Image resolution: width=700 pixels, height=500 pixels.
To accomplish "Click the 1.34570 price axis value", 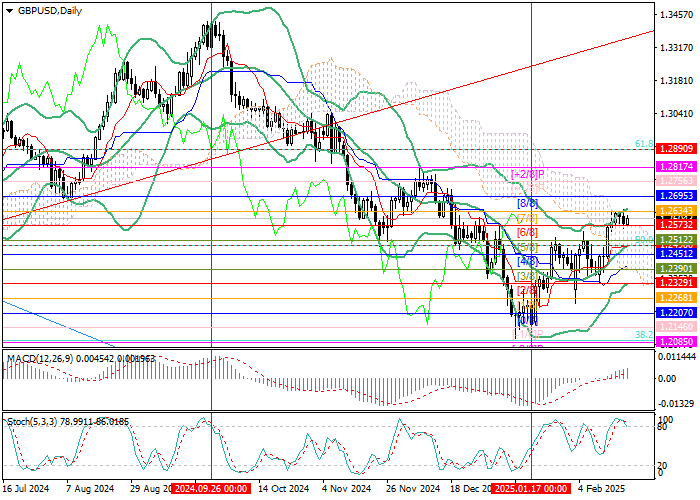I will coord(677,15).
